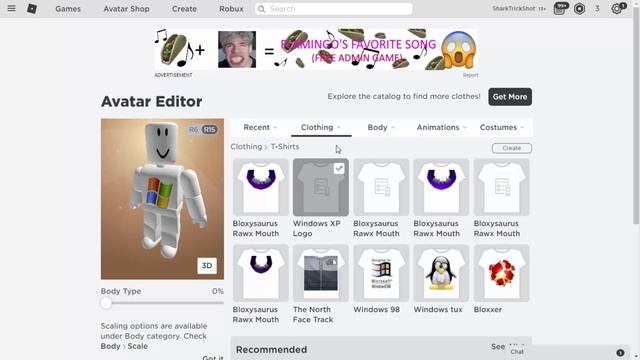
Task: Select the Bloxxer t-shirt
Action: point(501,273)
